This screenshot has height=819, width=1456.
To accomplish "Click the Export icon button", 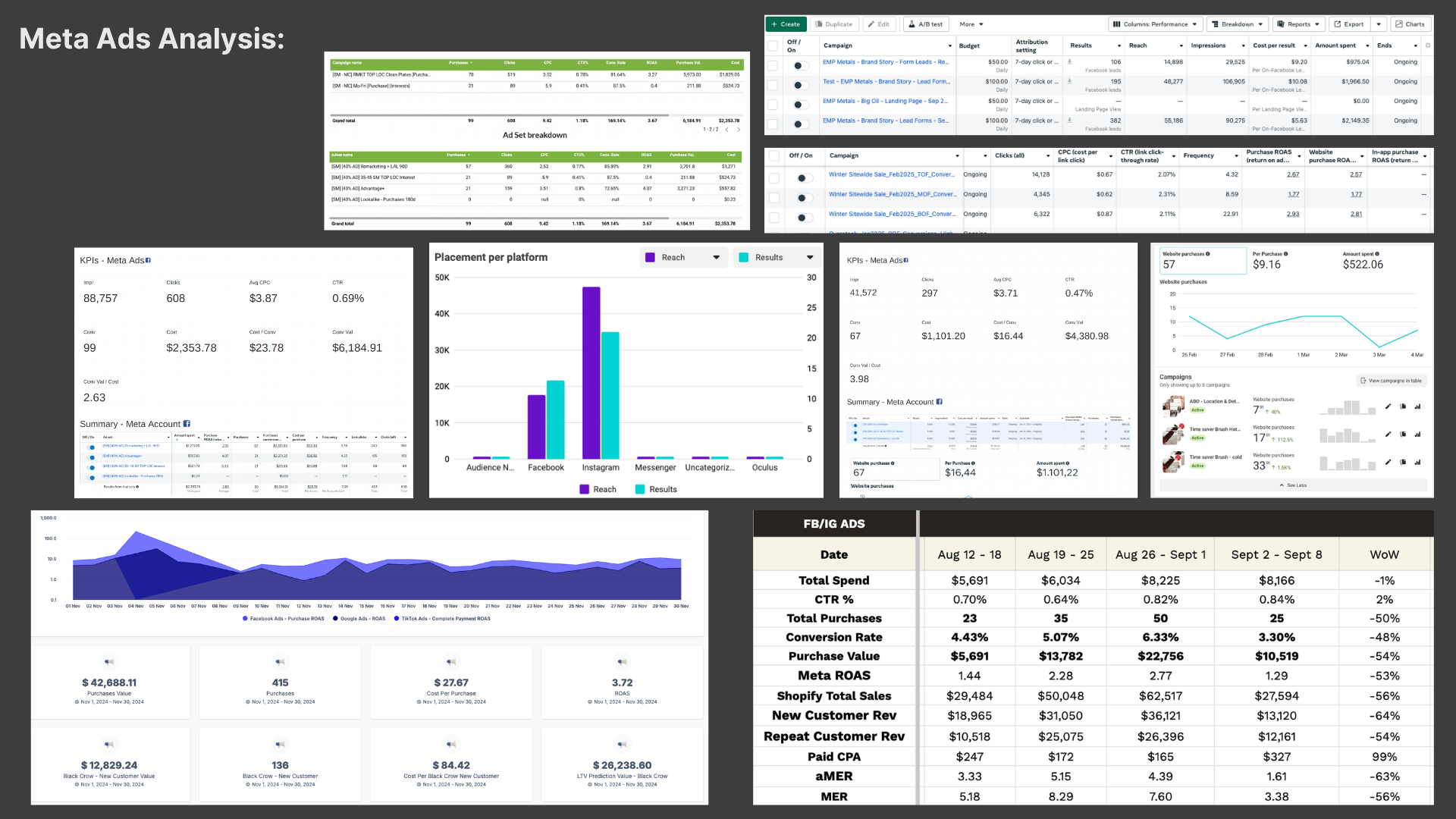I will (x=1349, y=24).
